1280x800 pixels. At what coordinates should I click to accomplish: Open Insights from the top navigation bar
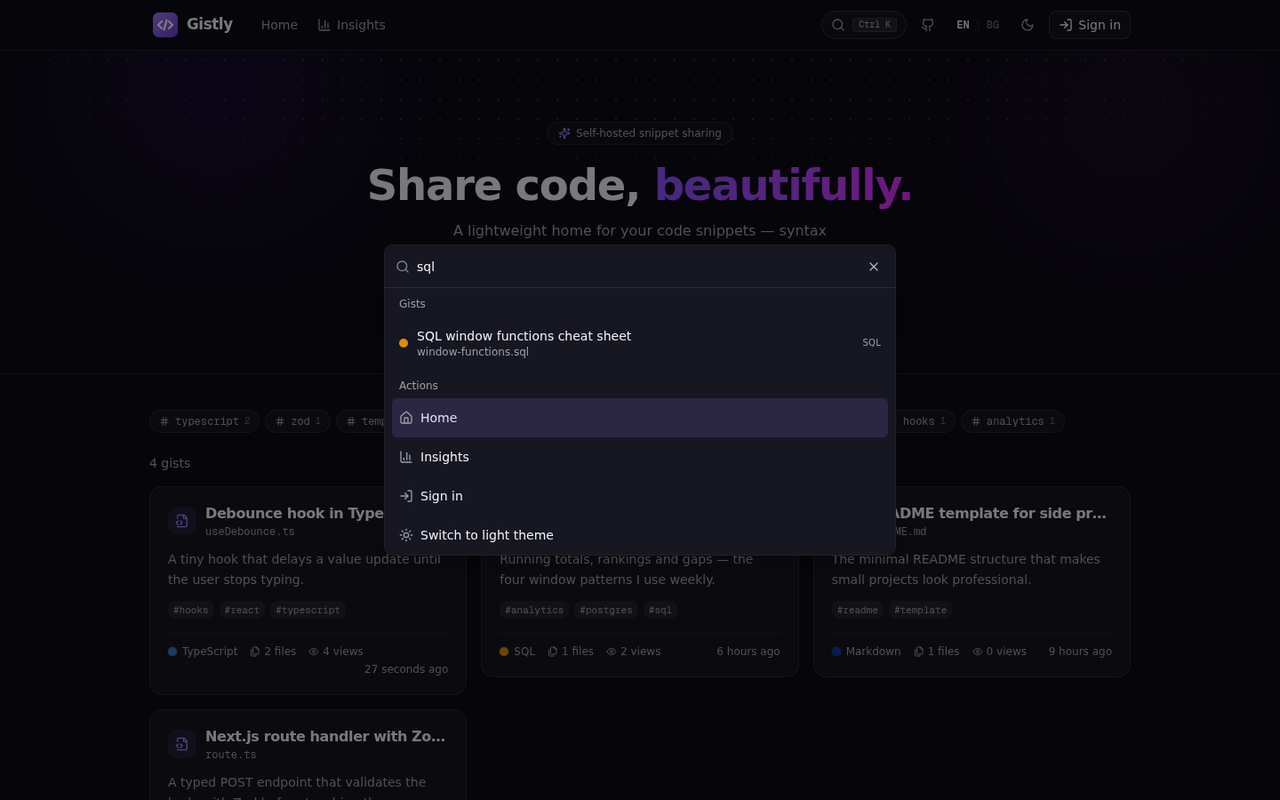[351, 25]
